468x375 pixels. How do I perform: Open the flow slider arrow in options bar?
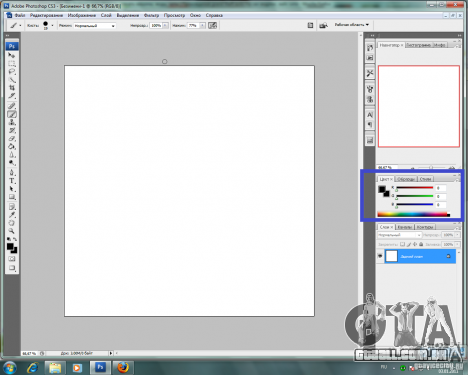[202, 25]
